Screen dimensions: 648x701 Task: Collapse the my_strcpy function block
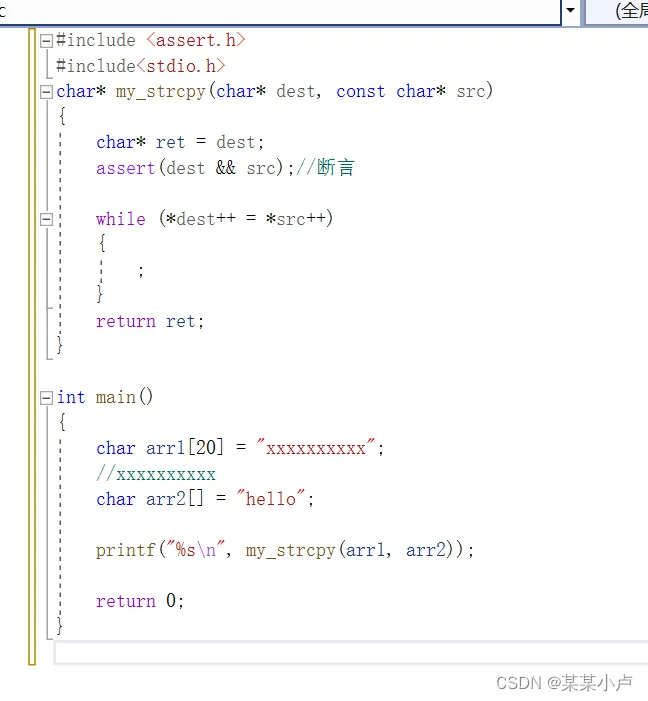[x=46, y=92]
